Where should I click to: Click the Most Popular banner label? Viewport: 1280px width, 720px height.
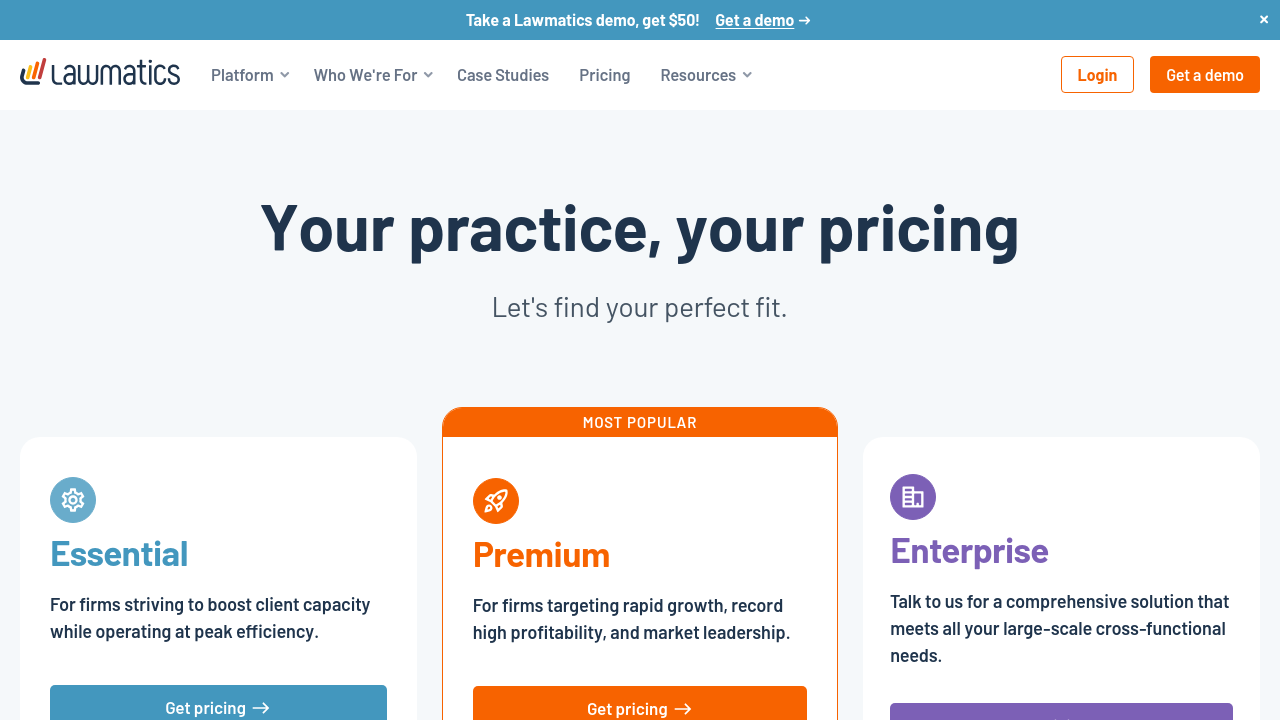(640, 423)
